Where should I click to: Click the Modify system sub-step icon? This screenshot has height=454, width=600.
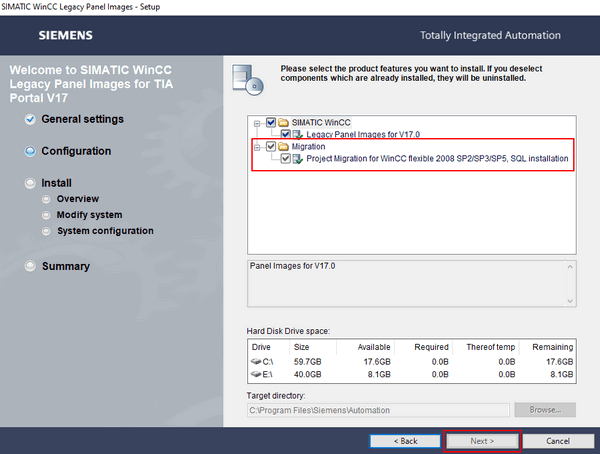click(46, 215)
